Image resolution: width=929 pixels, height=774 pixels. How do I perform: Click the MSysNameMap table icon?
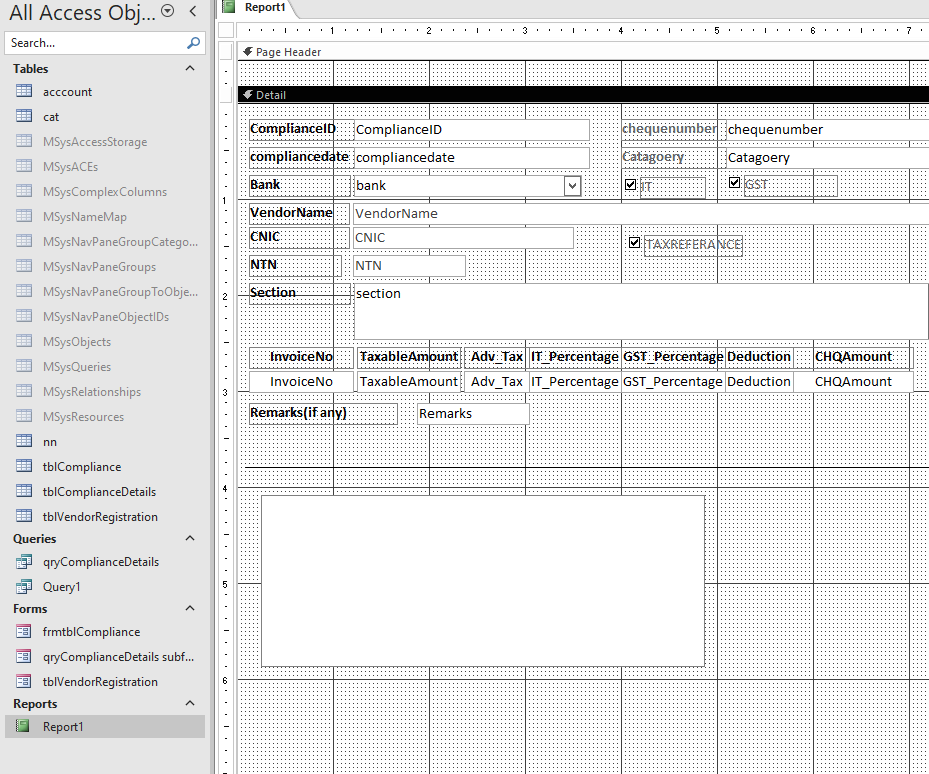(x=24, y=216)
